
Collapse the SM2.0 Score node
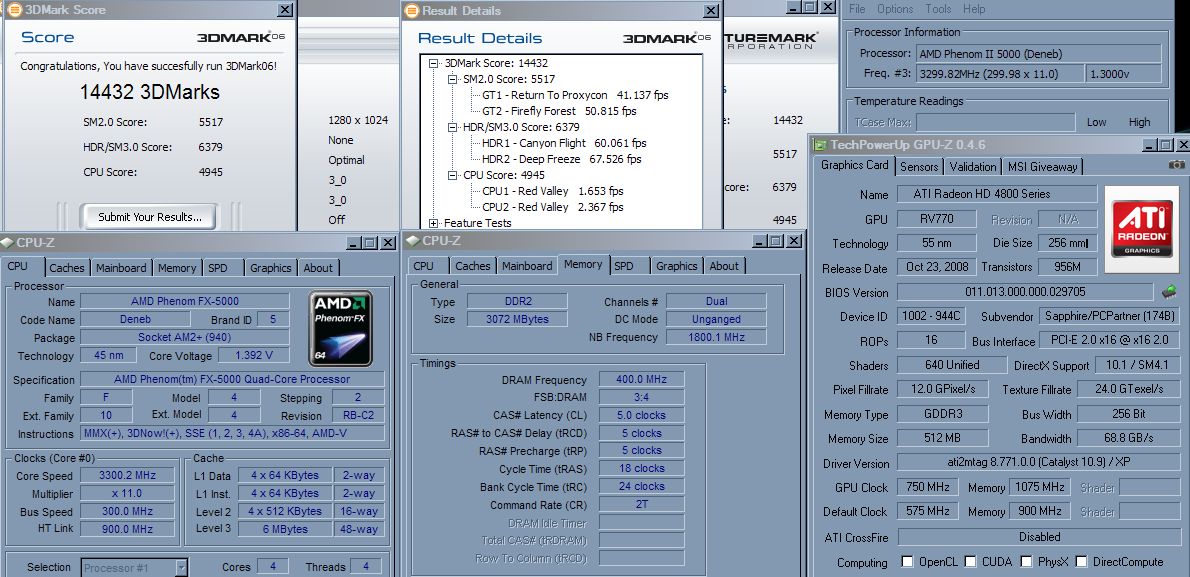click(452, 79)
